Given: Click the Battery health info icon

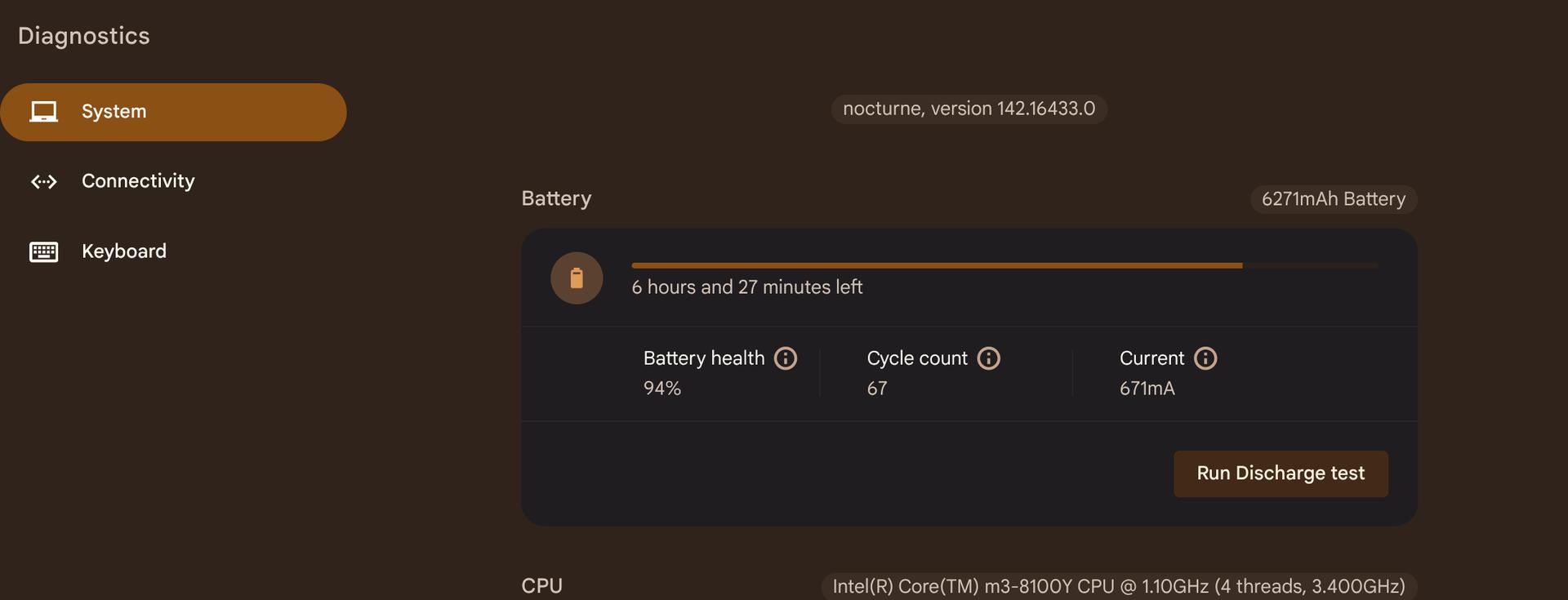Looking at the screenshot, I should click(786, 358).
